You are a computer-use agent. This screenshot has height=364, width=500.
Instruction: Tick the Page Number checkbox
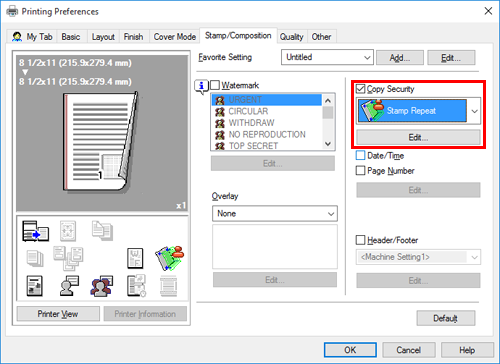pos(360,171)
